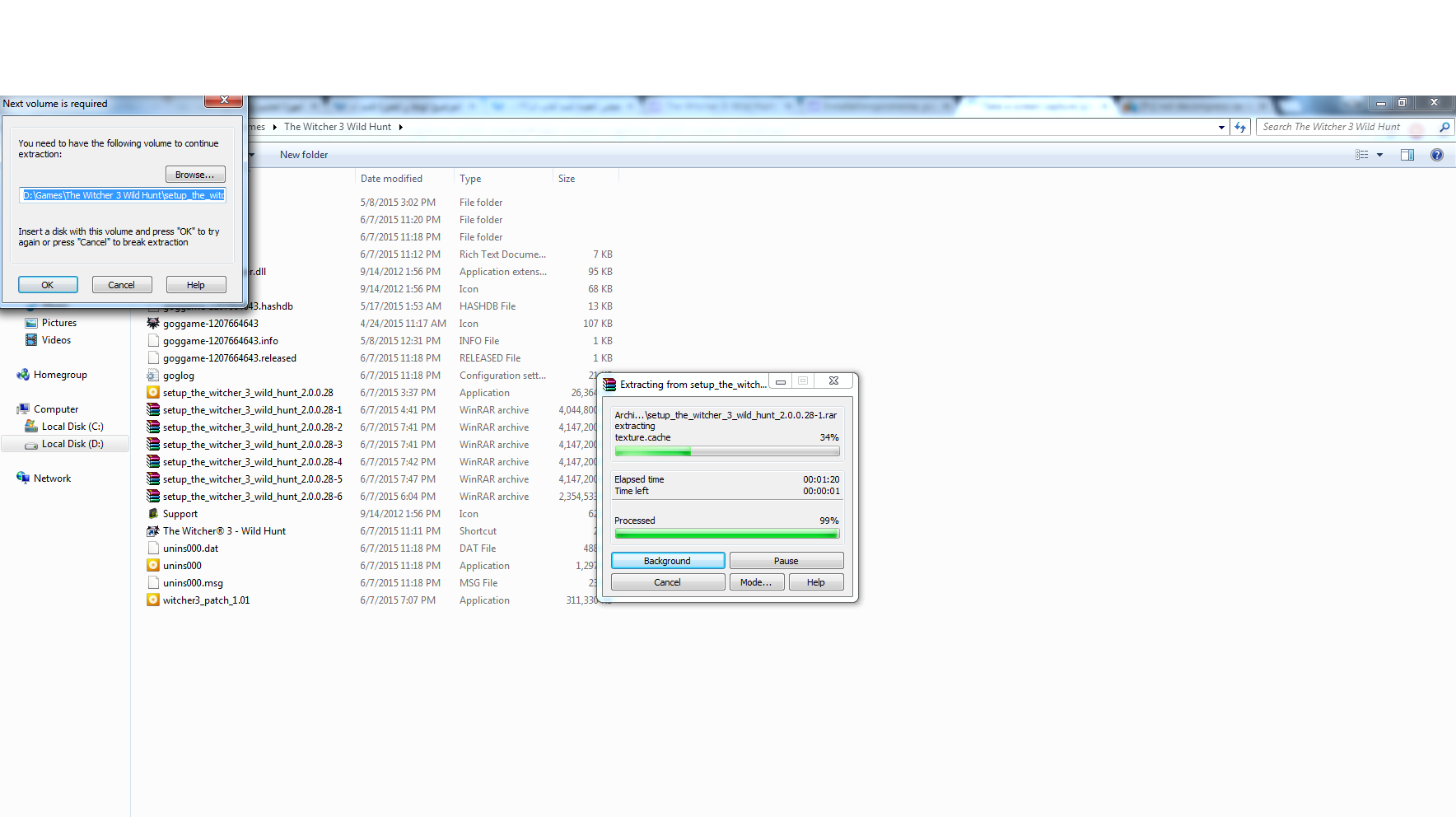Click the WinRAR icon for archive 2.0.0.28-3
Viewport: 1456px width, 817px height.
pos(153,445)
